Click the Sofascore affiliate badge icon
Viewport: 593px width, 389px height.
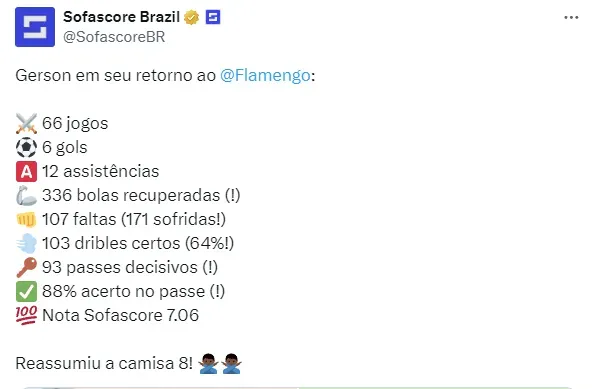[213, 17]
